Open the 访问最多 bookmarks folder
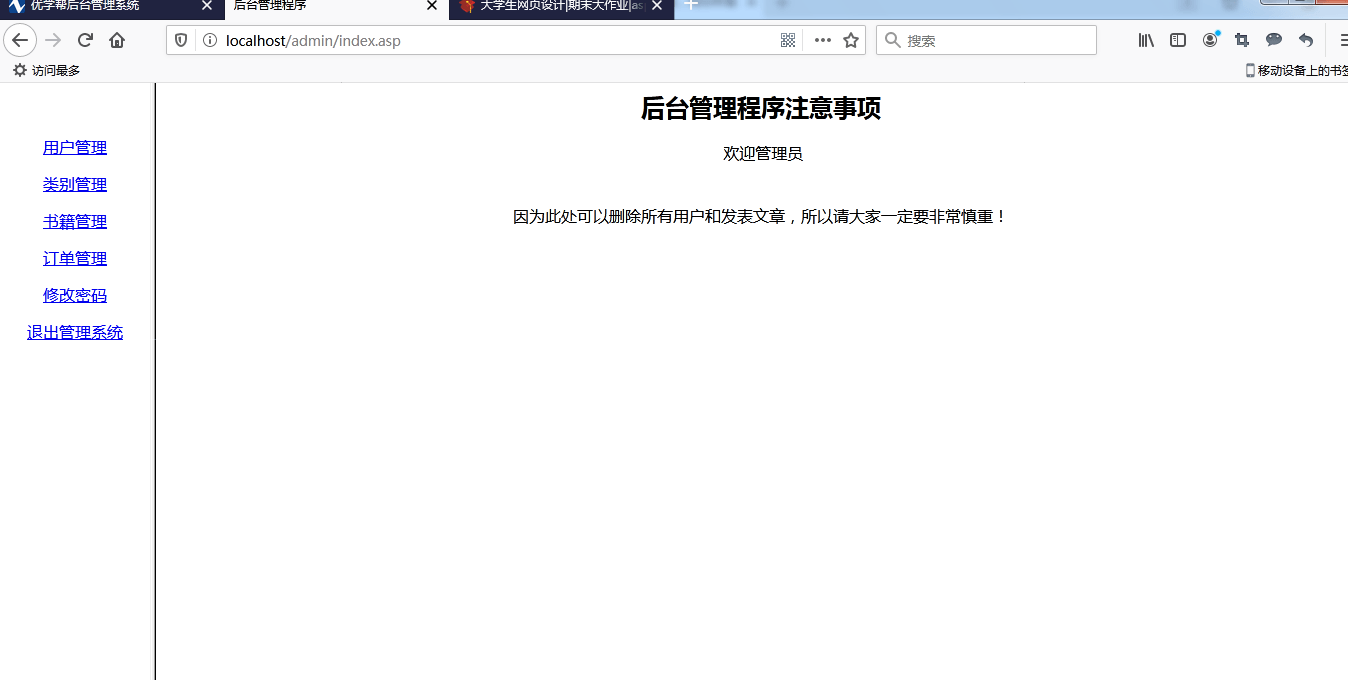 click(46, 70)
